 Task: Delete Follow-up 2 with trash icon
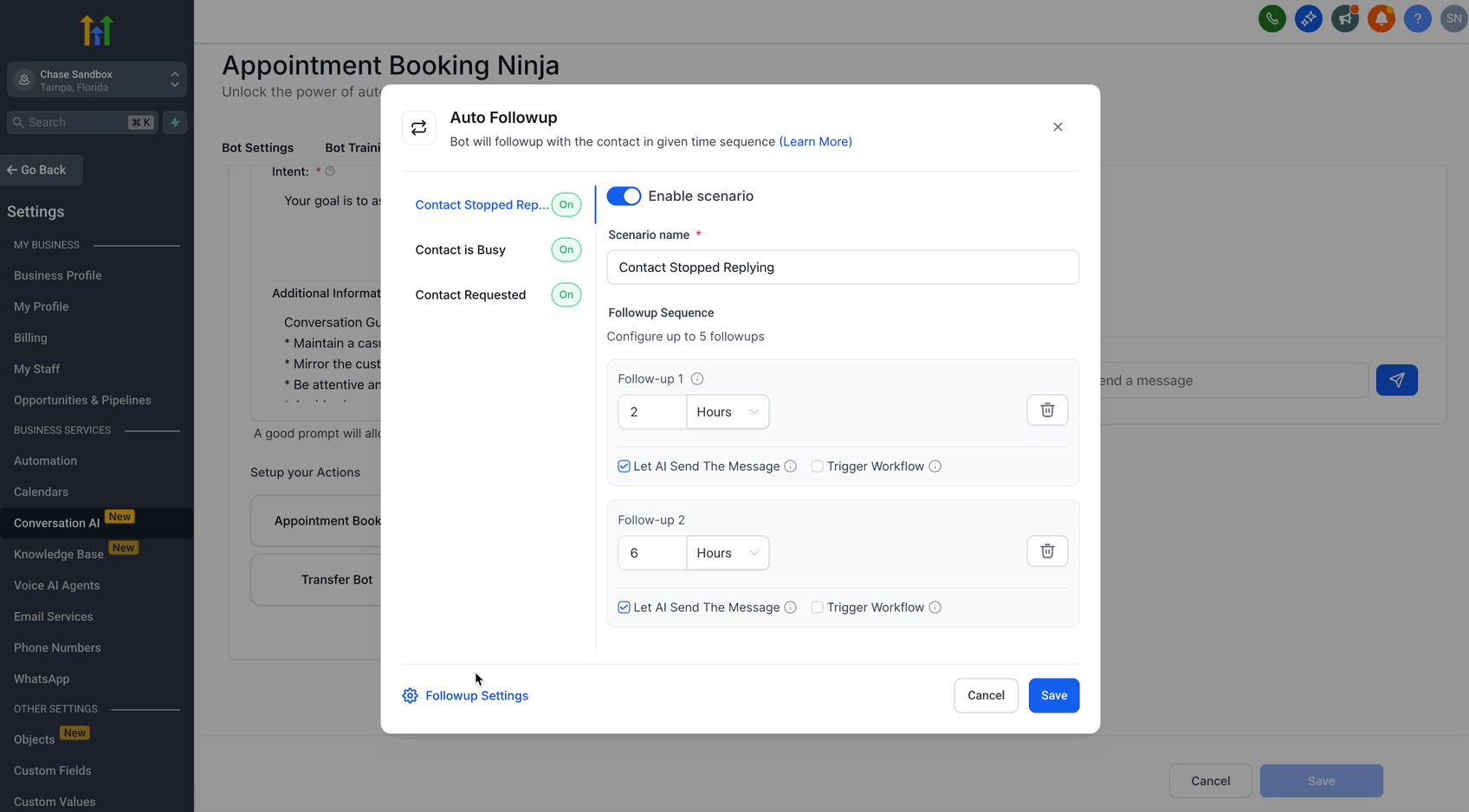click(1047, 551)
